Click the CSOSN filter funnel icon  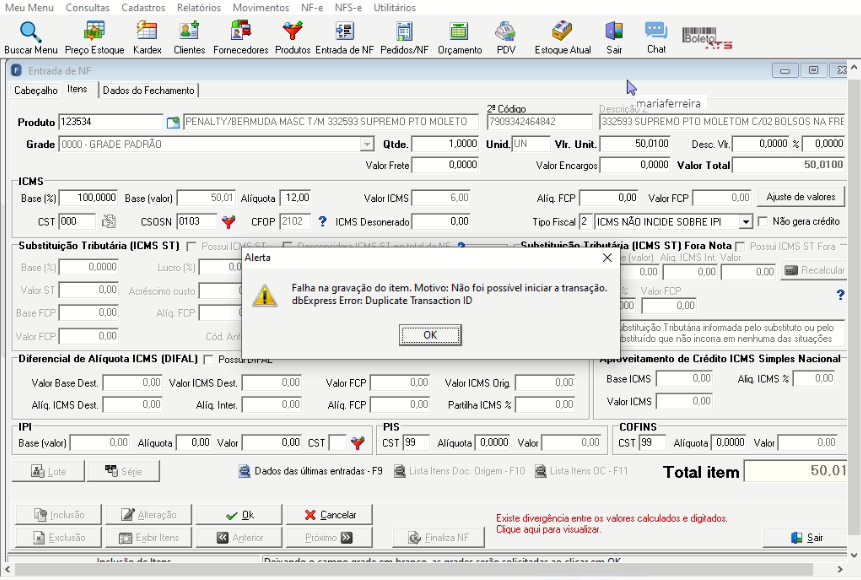point(228,222)
